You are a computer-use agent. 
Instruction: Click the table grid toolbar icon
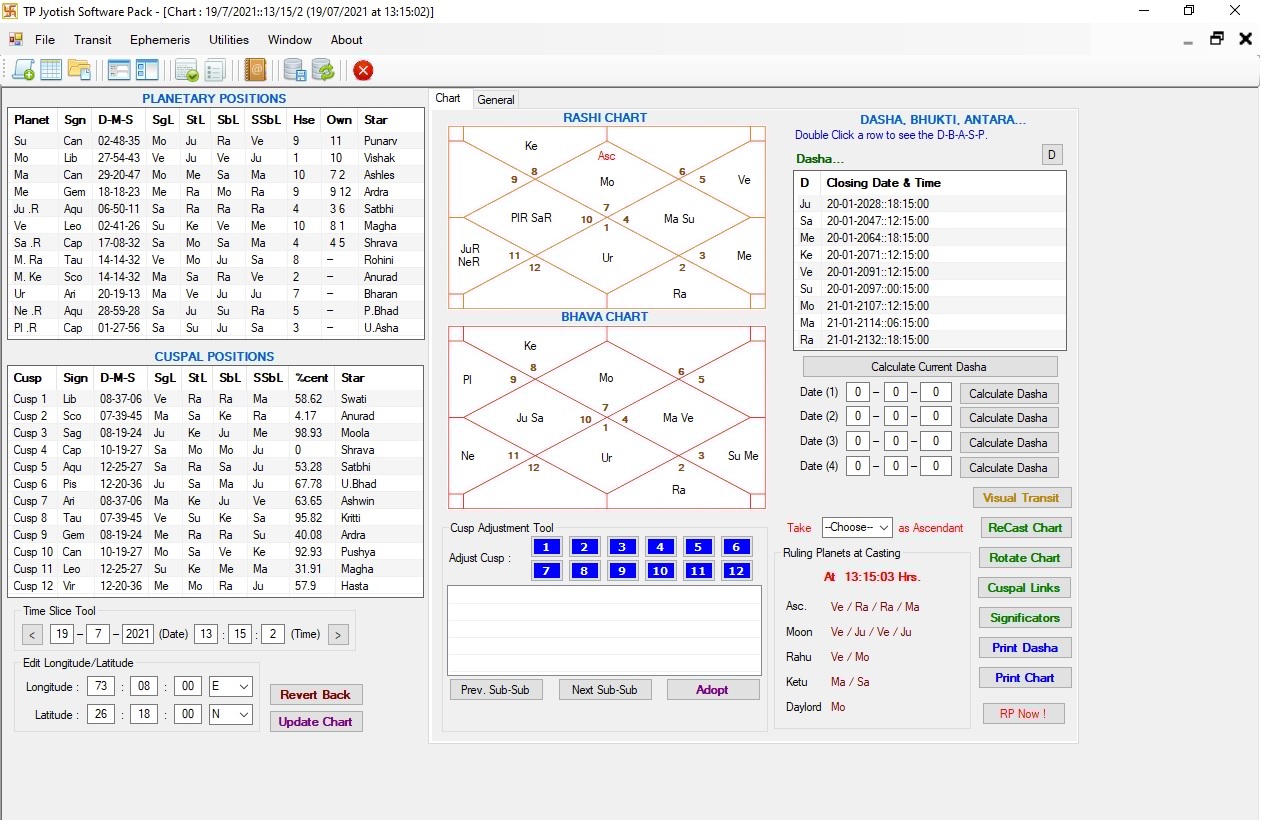51,70
